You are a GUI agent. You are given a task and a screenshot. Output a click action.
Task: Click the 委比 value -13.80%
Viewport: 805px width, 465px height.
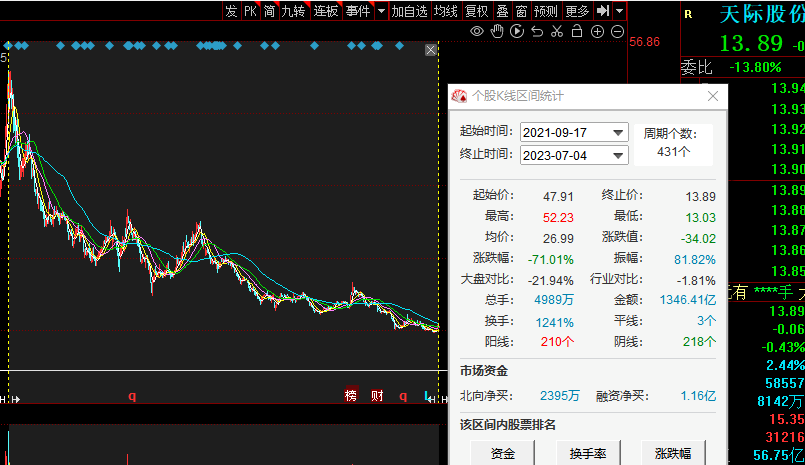pos(755,67)
